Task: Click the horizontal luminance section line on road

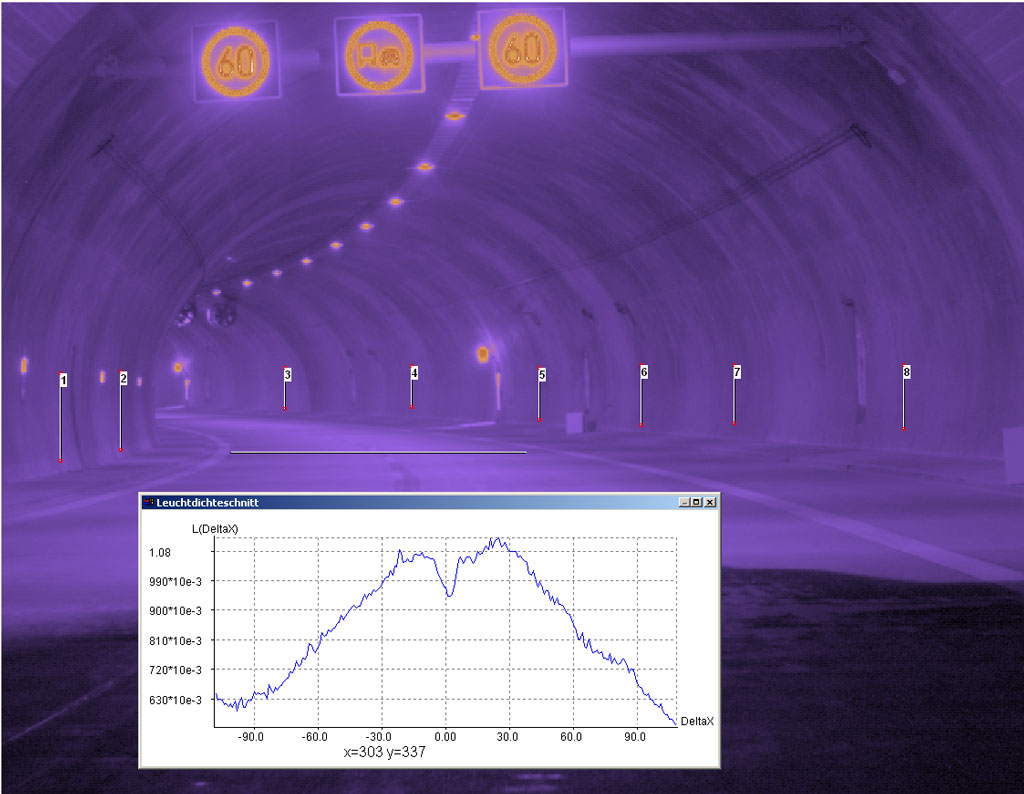Action: [x=378, y=452]
